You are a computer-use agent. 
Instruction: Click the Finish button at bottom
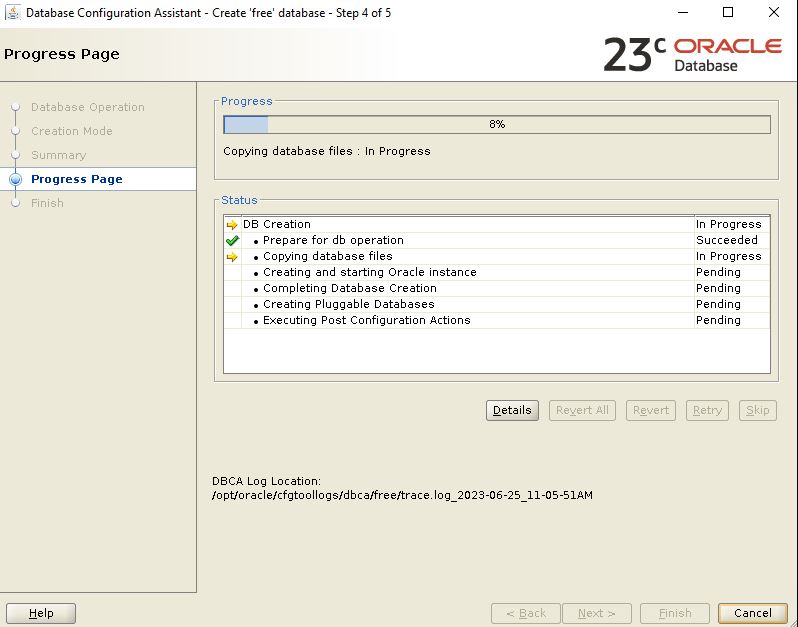675,613
